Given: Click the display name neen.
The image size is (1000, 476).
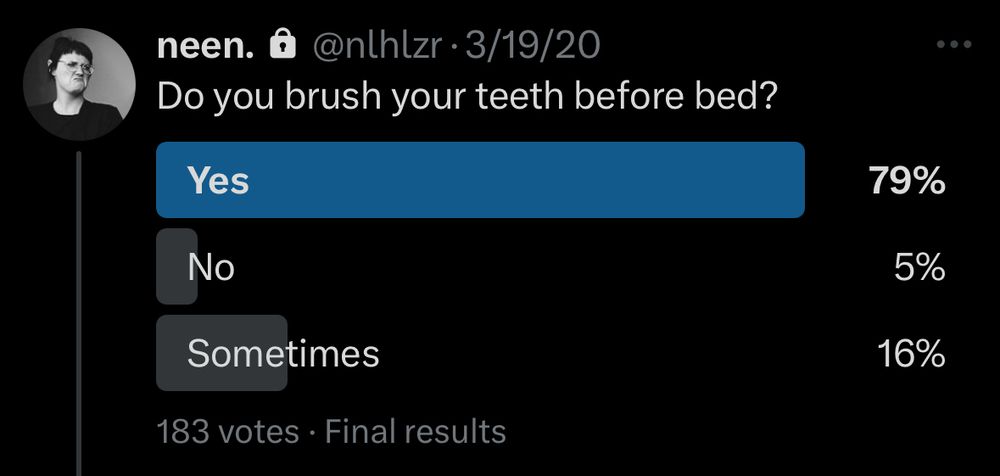Looking at the screenshot, I should coord(205,46).
